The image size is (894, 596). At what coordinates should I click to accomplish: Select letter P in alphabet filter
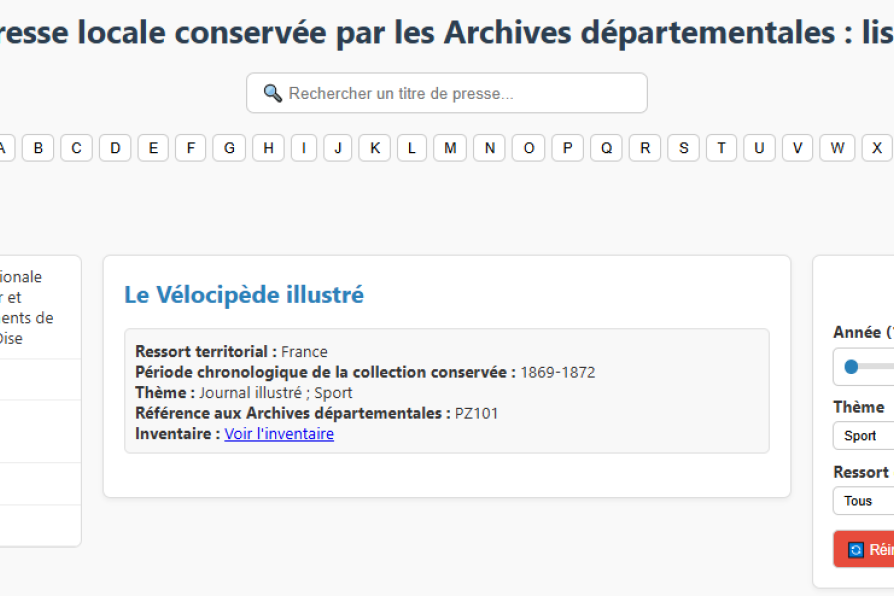[567, 148]
